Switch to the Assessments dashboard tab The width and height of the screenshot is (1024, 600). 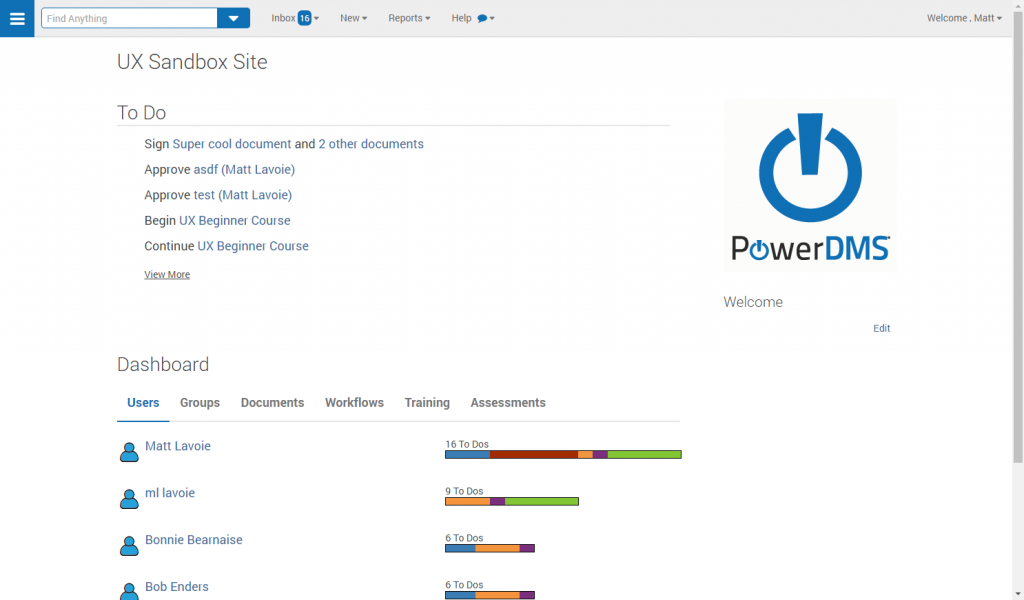coord(508,403)
